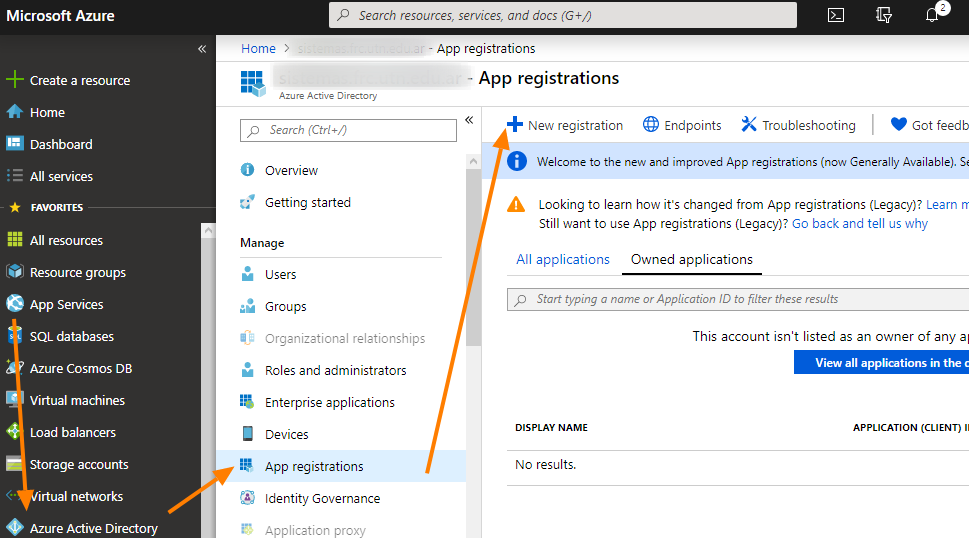Click the Groups people icon
This screenshot has height=538, width=969.
point(247,306)
